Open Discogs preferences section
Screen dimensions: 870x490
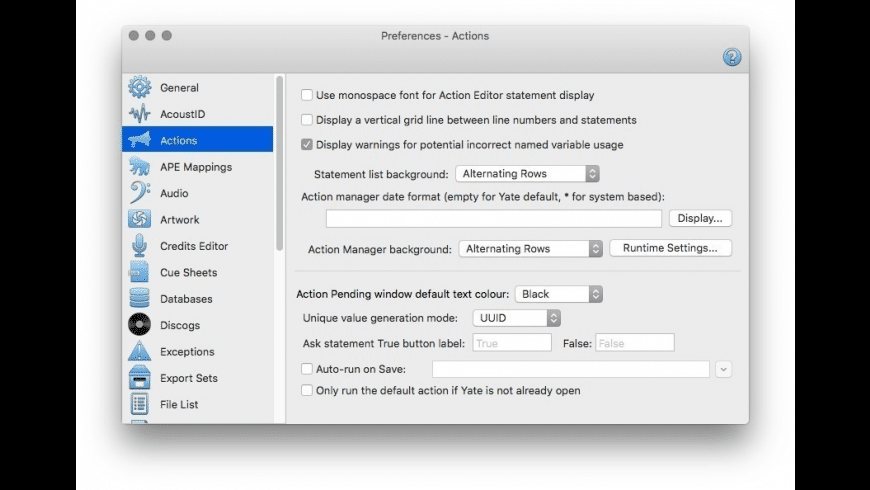[198, 325]
